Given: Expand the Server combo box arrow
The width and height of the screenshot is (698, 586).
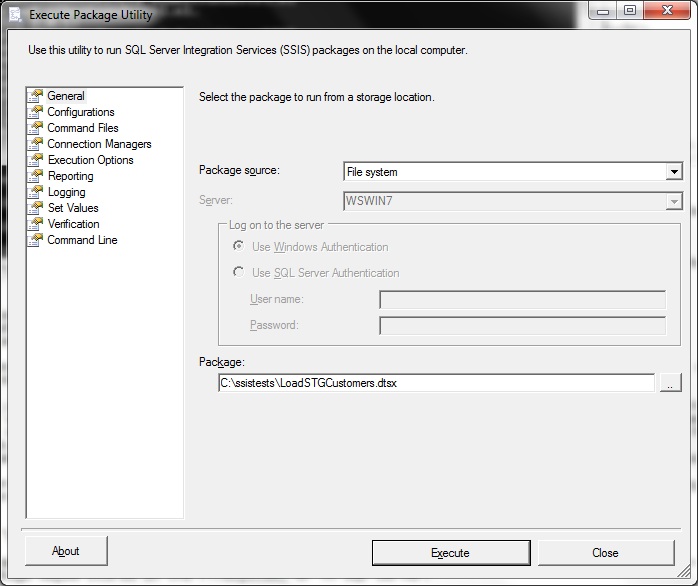Looking at the screenshot, I should (673, 202).
